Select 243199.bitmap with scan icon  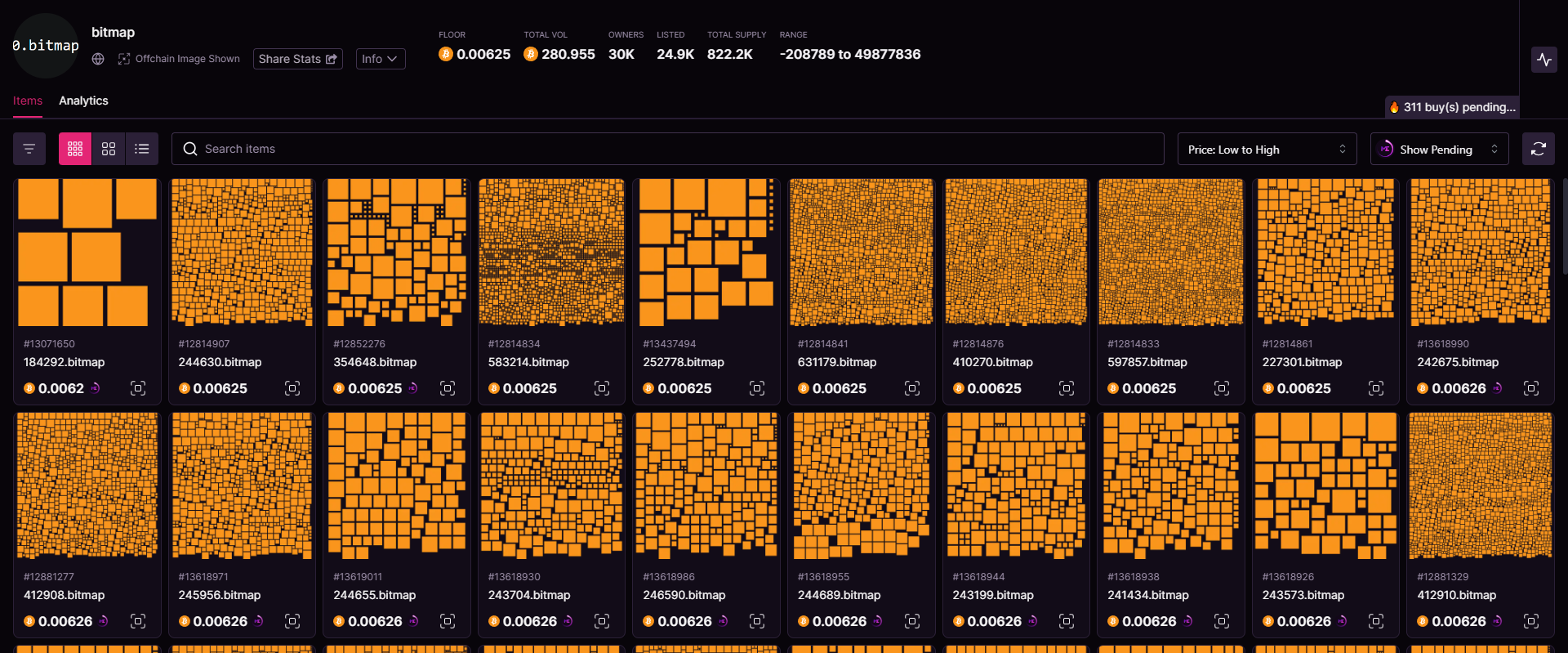coord(1067,621)
